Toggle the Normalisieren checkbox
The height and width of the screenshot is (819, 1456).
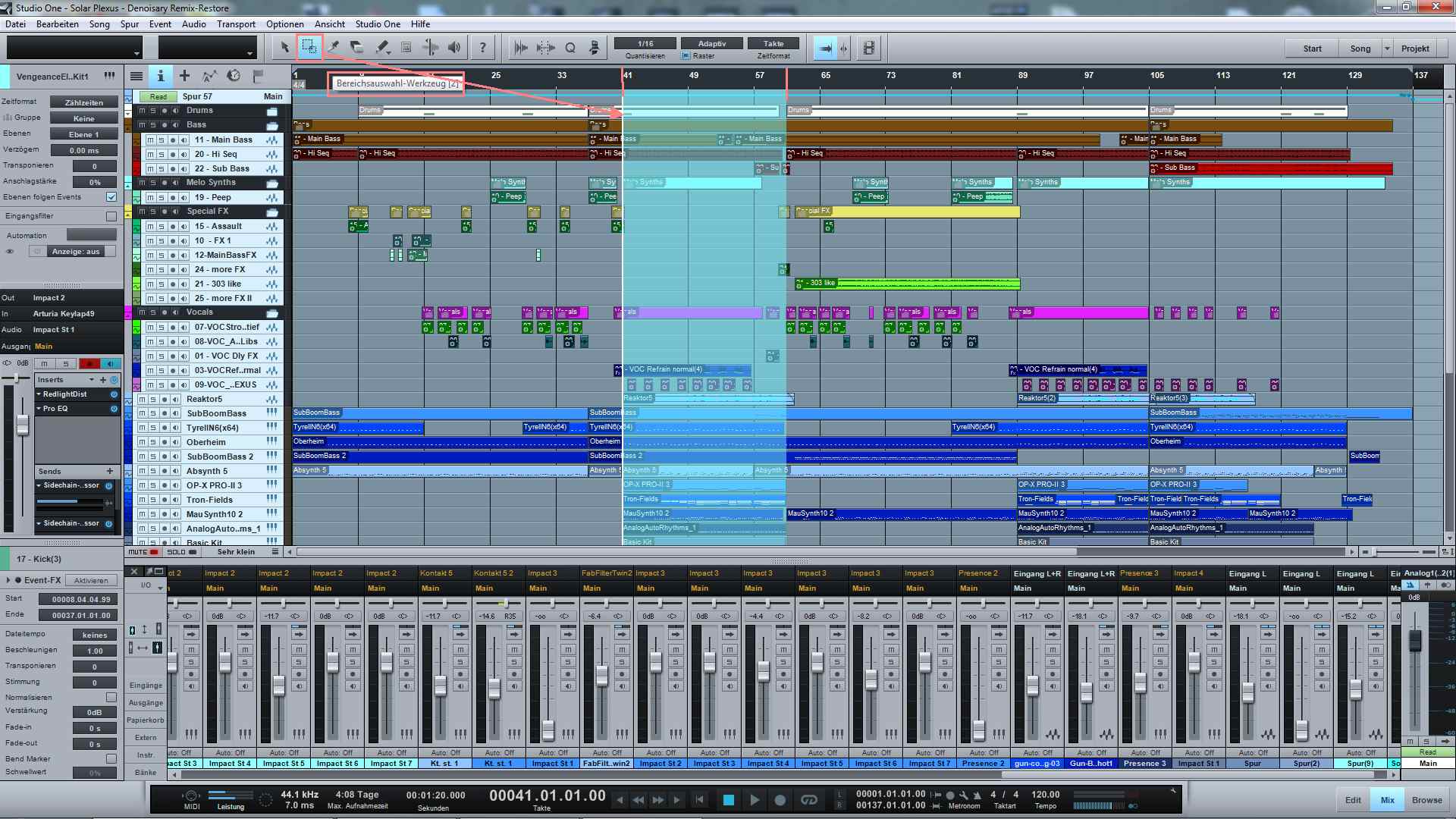pyautogui.click(x=111, y=697)
